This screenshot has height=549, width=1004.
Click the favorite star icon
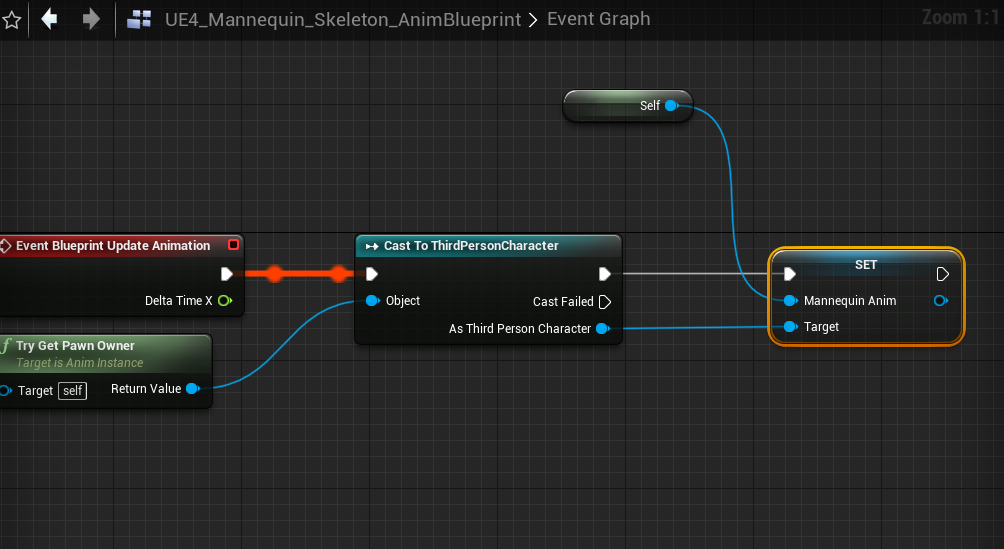click(x=12, y=20)
